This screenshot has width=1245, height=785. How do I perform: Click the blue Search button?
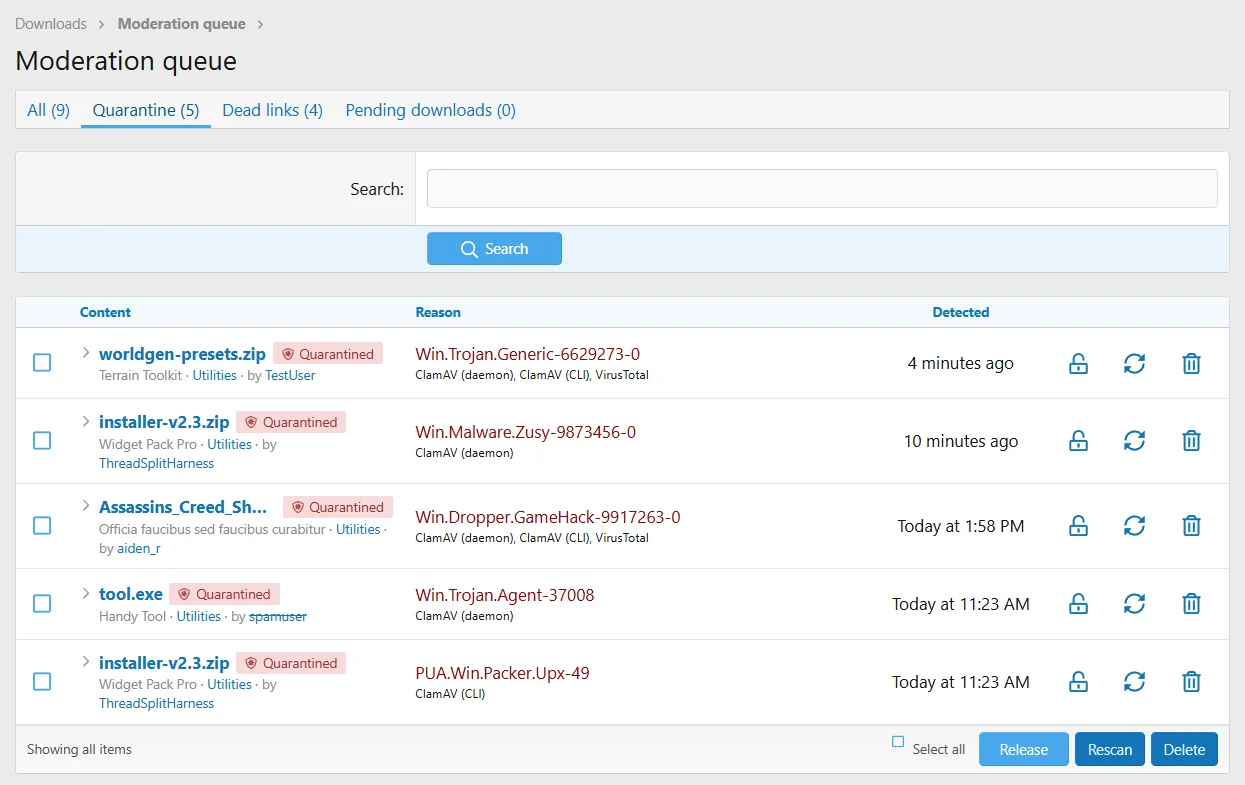point(494,249)
